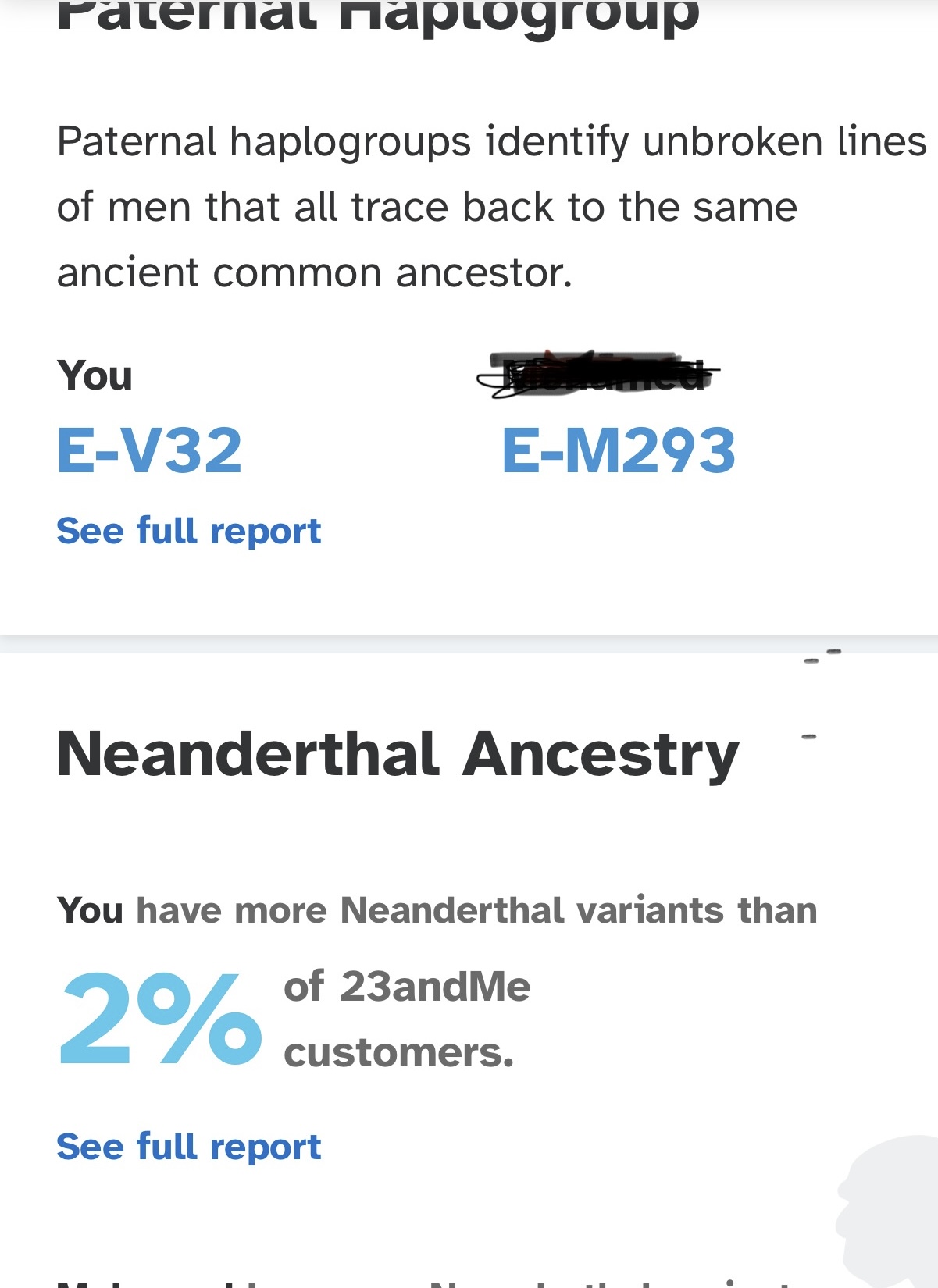938x1288 pixels.
Task: Tap the Neanderthal Ancestry heading
Action: click(x=398, y=754)
